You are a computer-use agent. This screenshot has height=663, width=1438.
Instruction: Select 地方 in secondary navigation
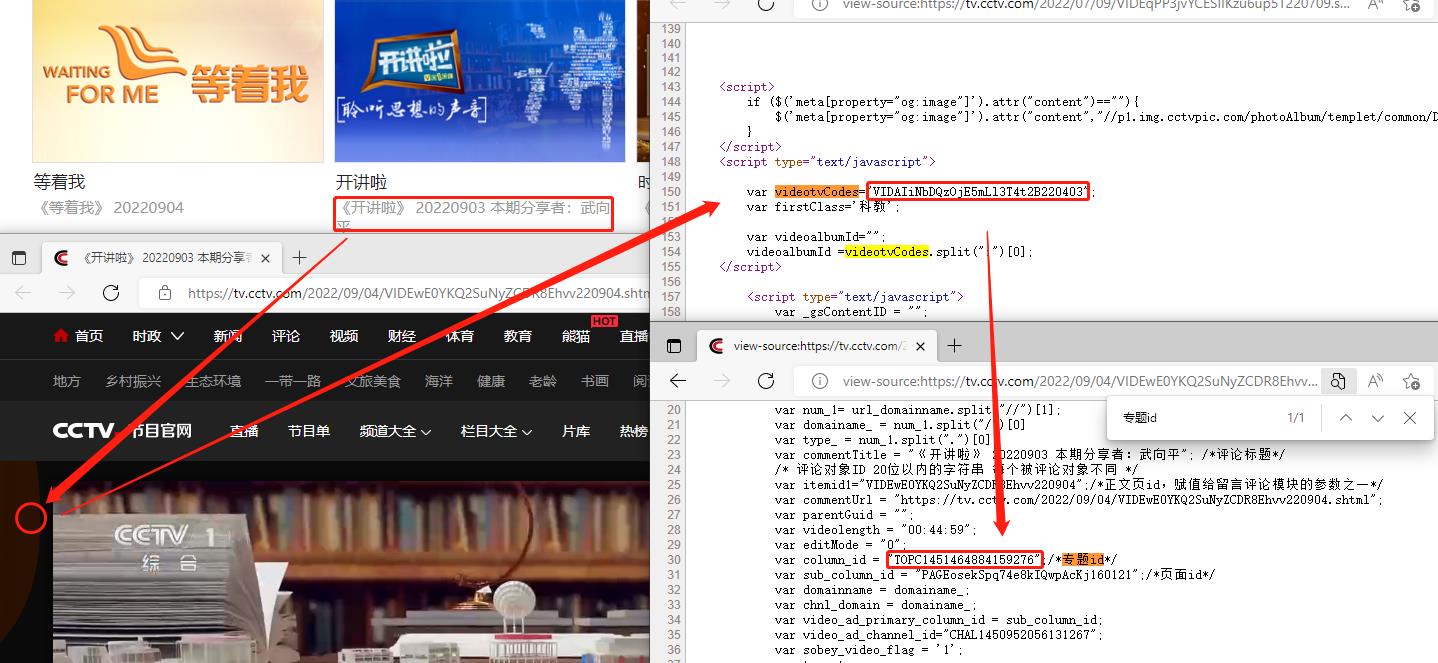click(x=67, y=381)
